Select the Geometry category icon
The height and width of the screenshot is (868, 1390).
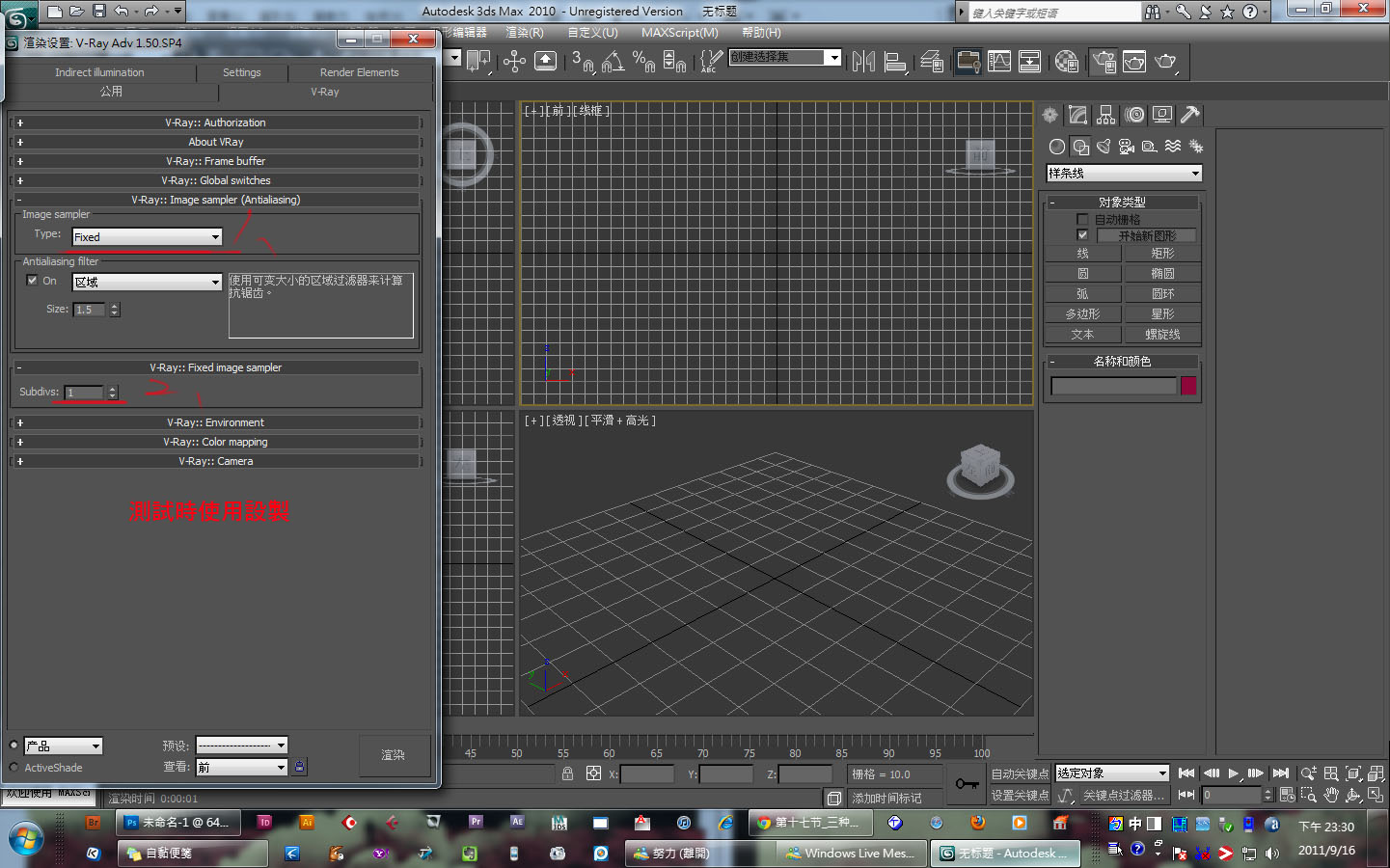tap(1057, 147)
